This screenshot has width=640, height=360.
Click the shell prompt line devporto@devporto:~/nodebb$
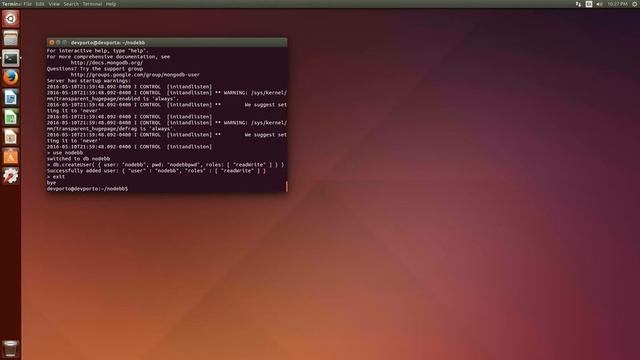pyautogui.click(x=87, y=189)
